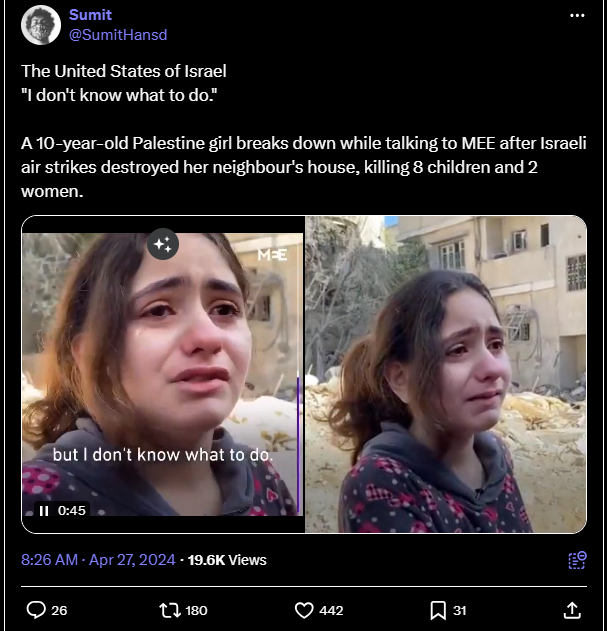The height and width of the screenshot is (631, 607).
Task: Click Sumit's profile avatar picture
Action: click(40, 25)
